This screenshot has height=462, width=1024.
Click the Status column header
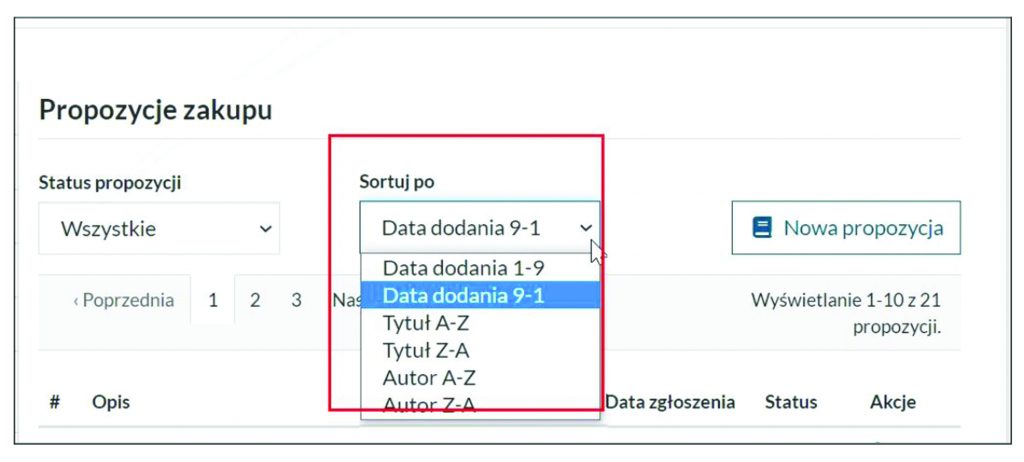click(x=790, y=402)
